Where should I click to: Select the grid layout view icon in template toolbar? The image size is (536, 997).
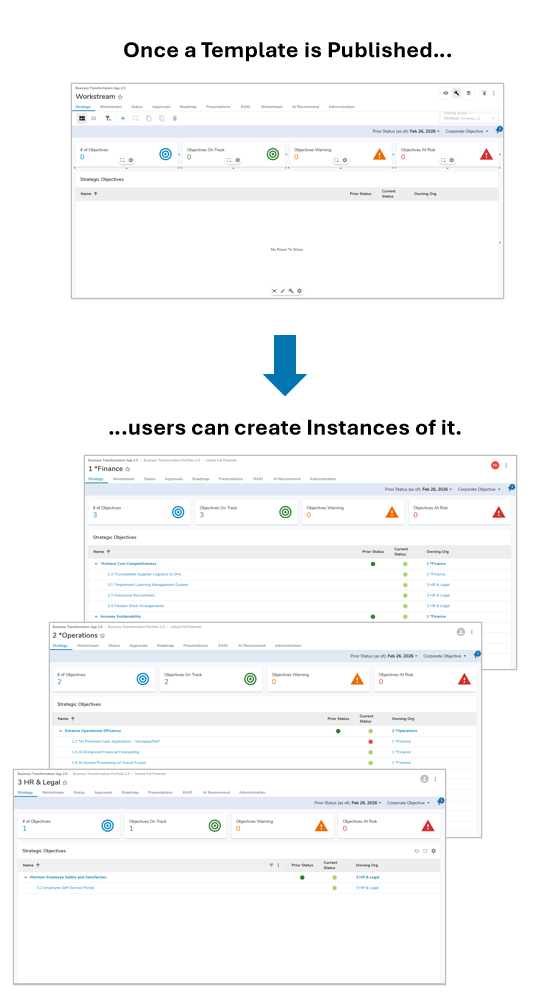82,118
